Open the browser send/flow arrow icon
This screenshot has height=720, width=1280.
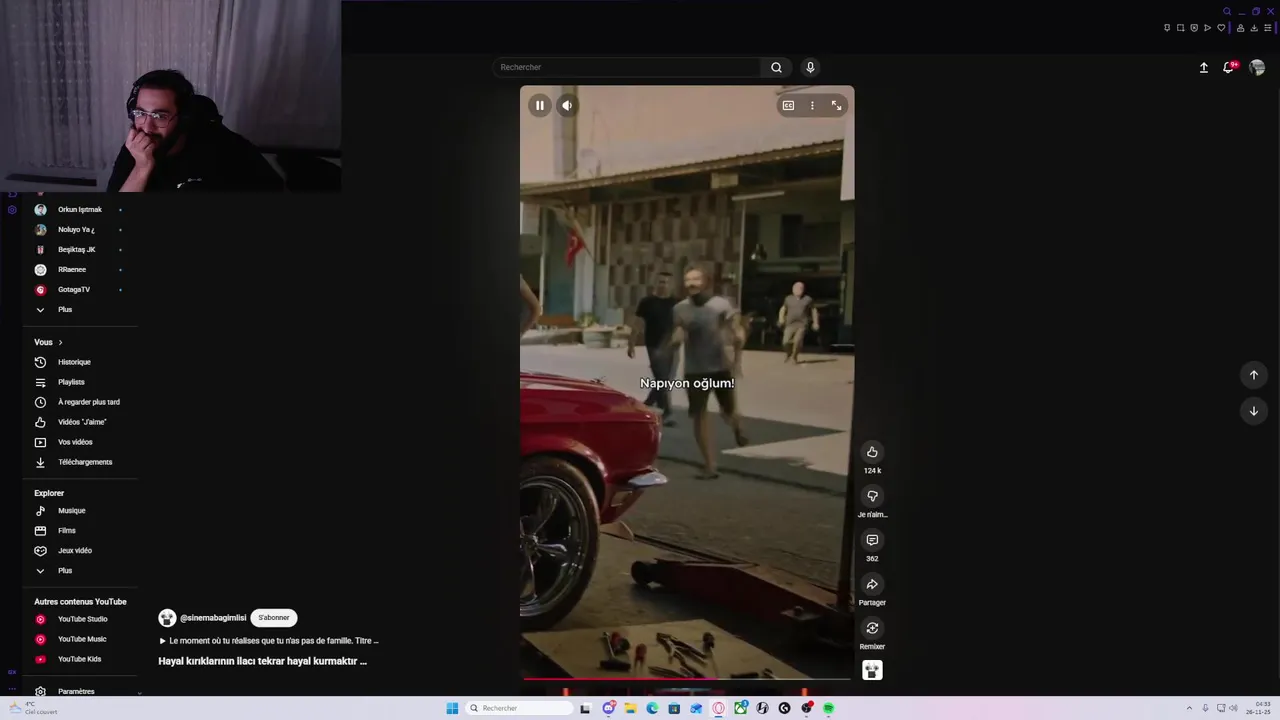click(x=1207, y=28)
